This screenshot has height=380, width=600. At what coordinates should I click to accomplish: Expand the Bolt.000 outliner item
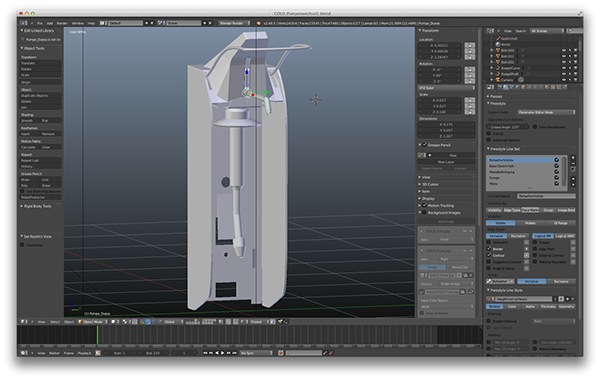492,50
